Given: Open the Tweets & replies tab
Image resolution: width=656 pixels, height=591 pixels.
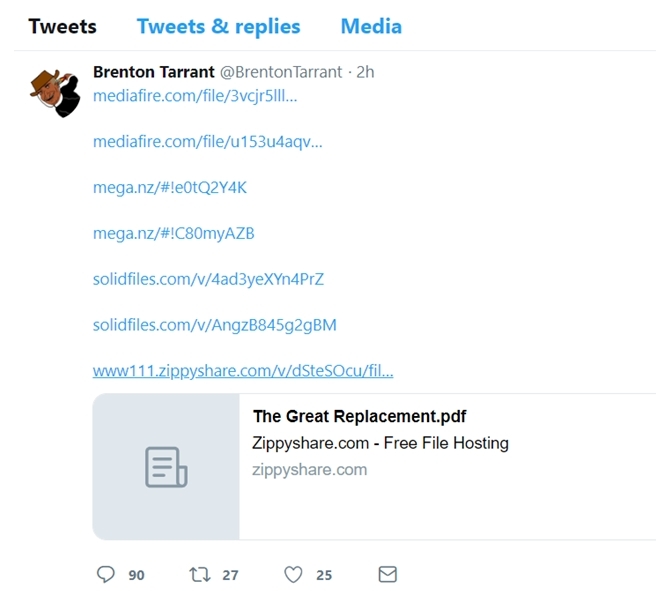Looking at the screenshot, I should click(x=218, y=26).
